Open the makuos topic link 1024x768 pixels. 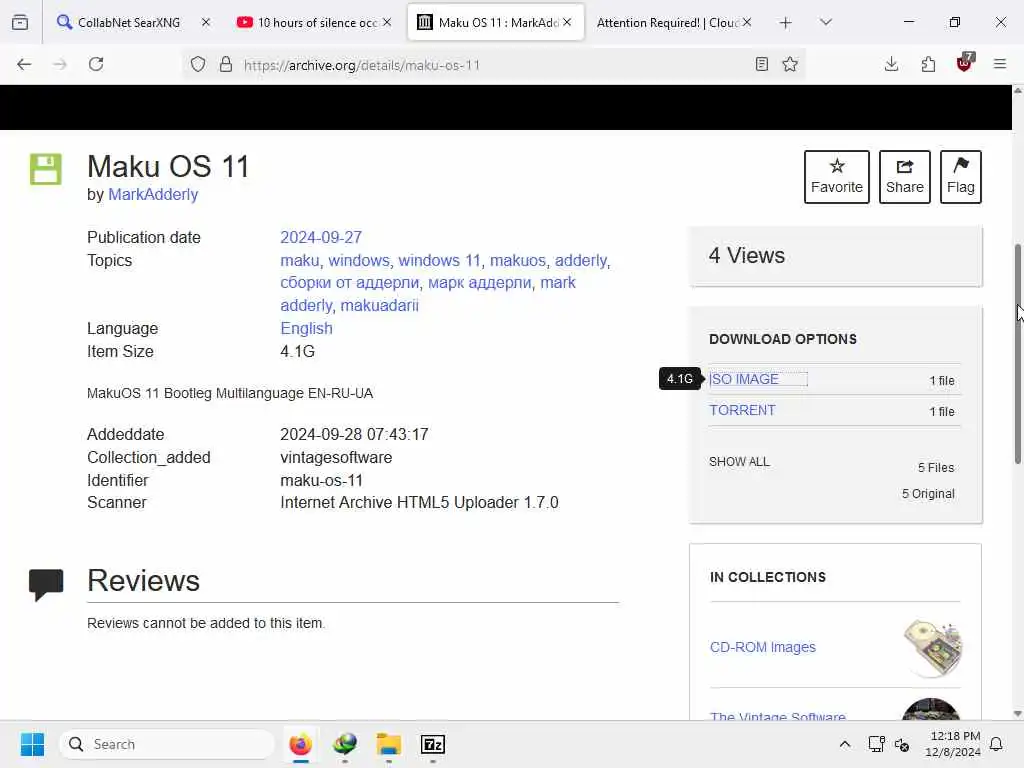[518, 260]
